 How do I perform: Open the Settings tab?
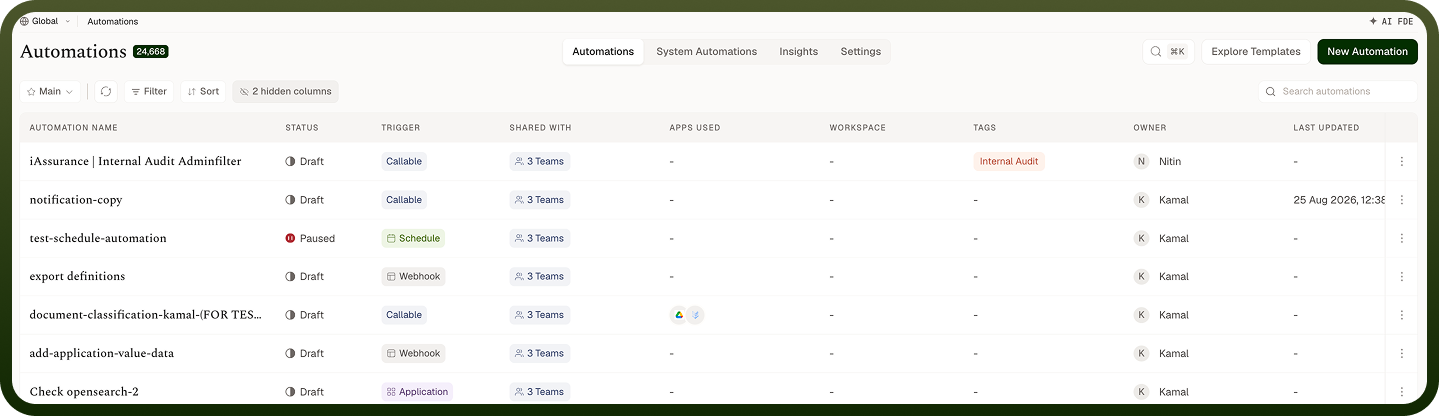tap(861, 52)
